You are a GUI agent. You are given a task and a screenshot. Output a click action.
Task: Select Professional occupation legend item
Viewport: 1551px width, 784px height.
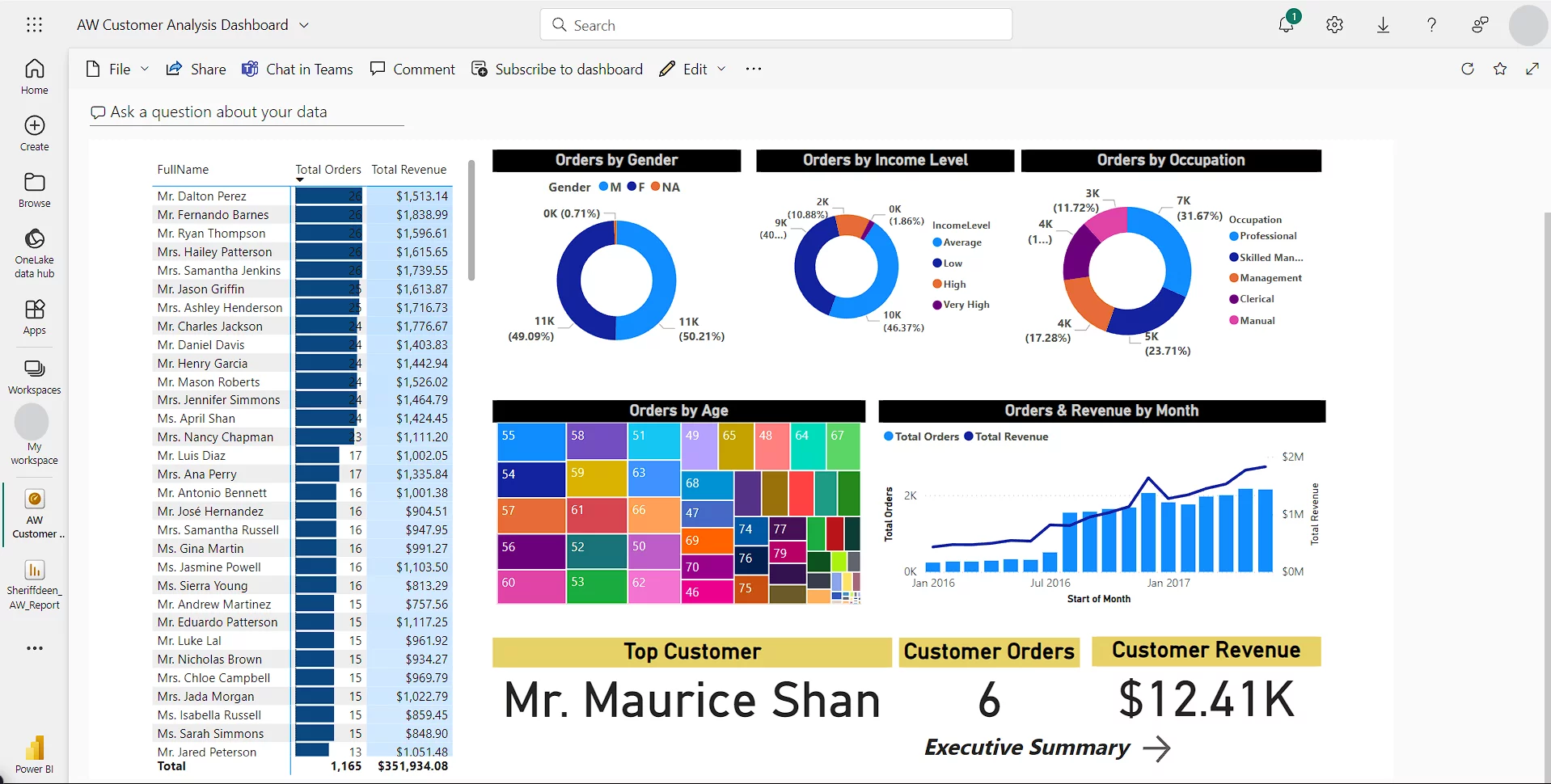[x=1263, y=236]
